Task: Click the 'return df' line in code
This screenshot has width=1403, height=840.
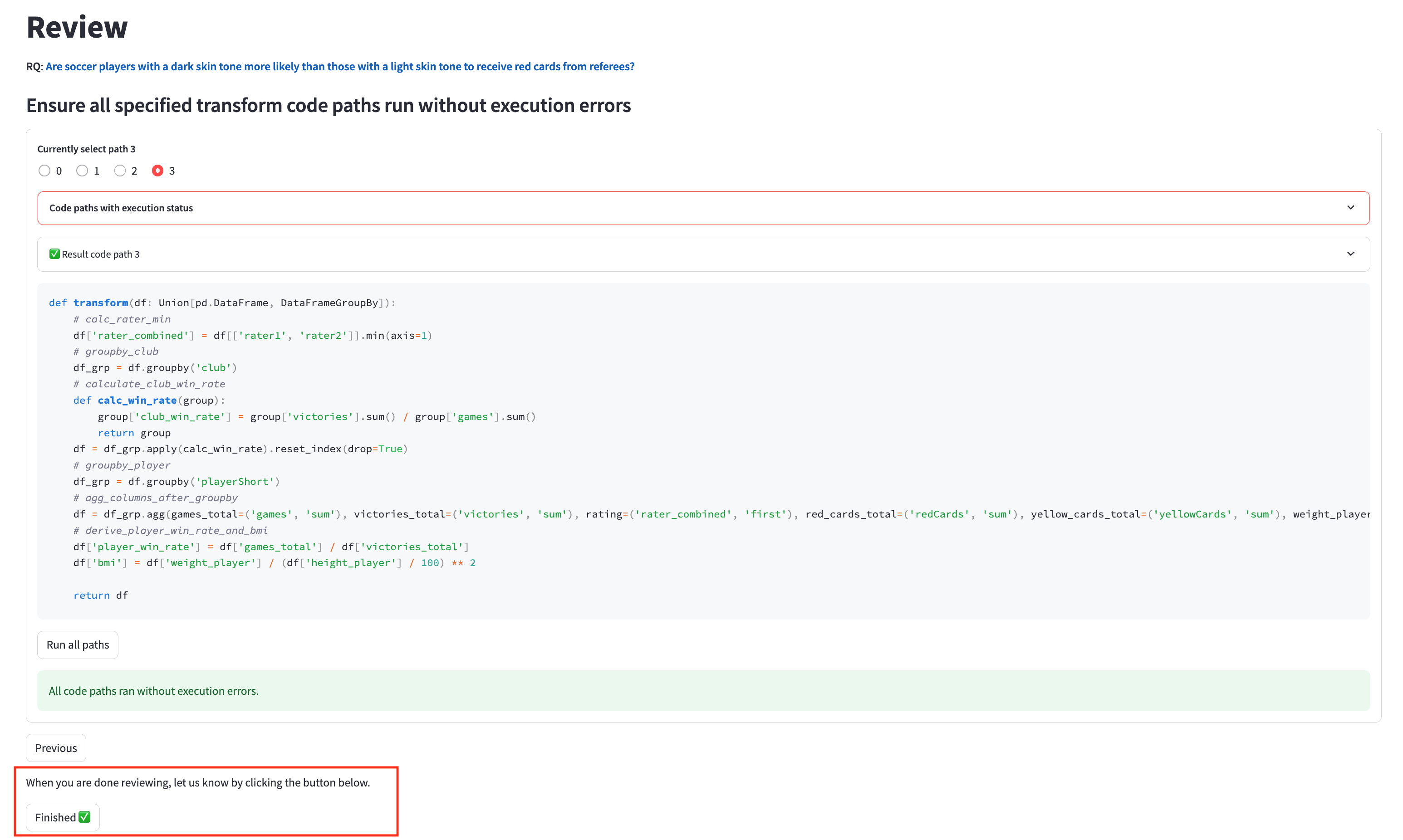Action: pos(101,595)
